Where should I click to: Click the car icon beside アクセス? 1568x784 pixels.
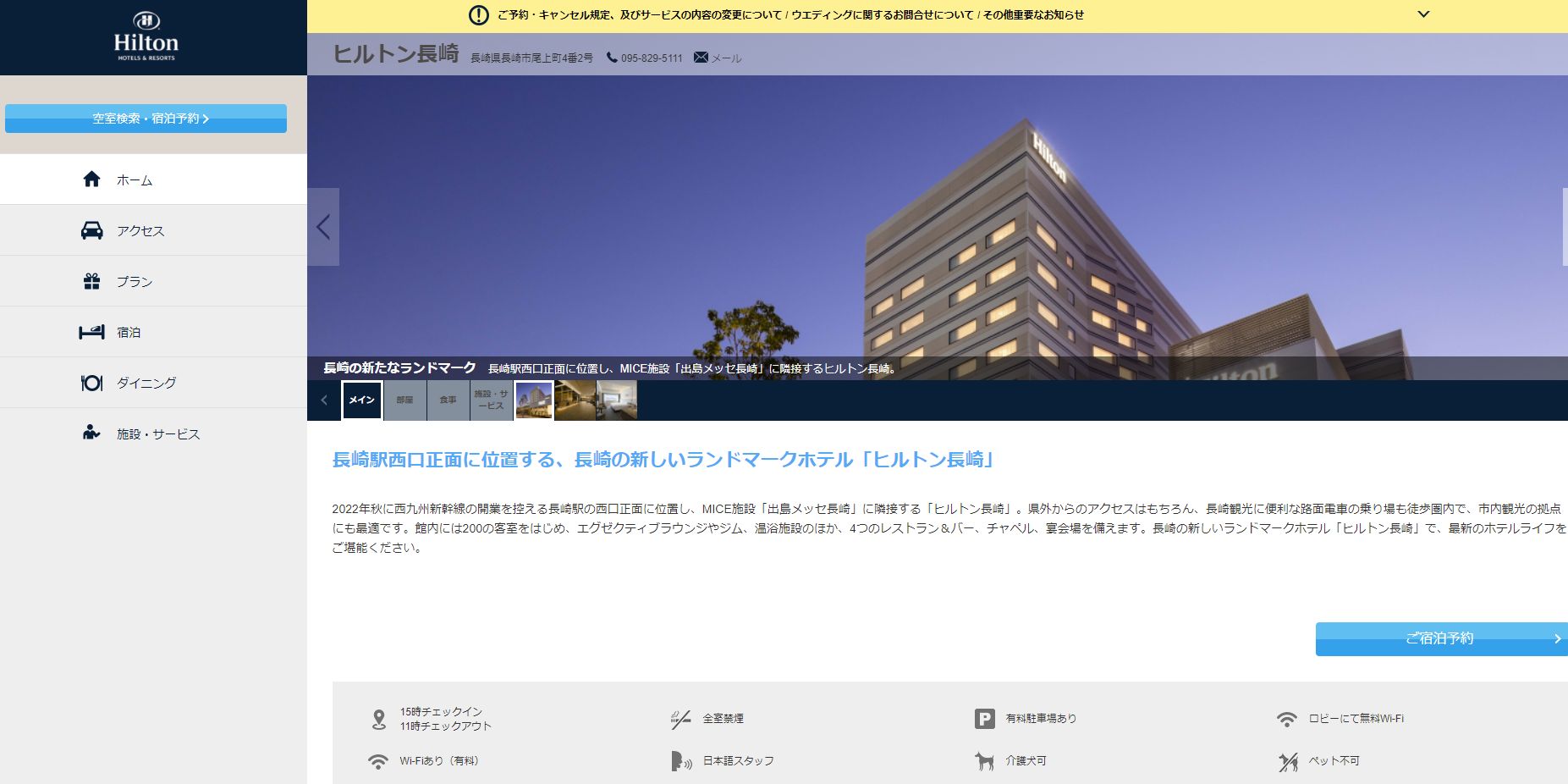(91, 230)
